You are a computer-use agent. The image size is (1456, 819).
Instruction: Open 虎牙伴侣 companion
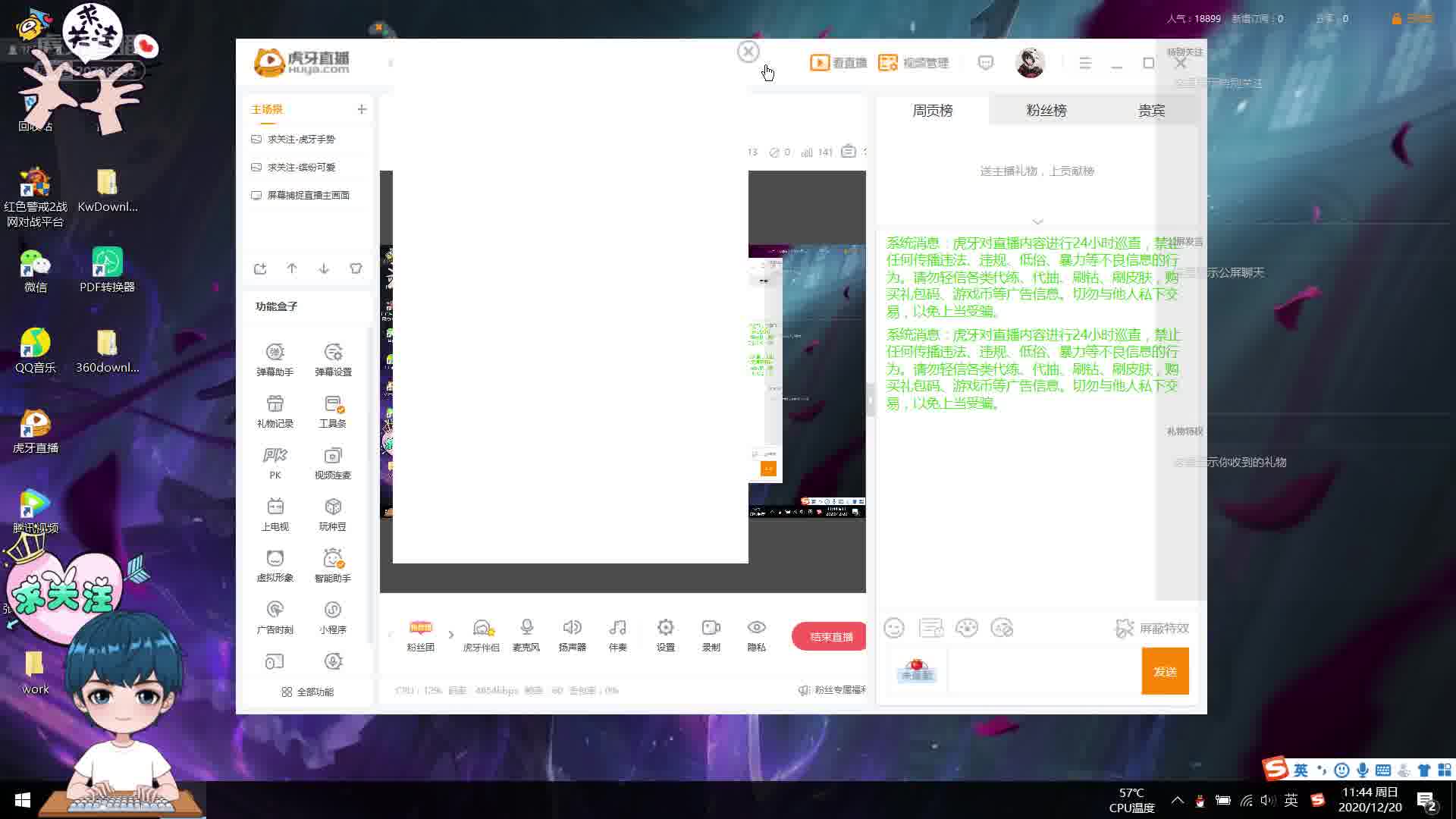coord(481,635)
